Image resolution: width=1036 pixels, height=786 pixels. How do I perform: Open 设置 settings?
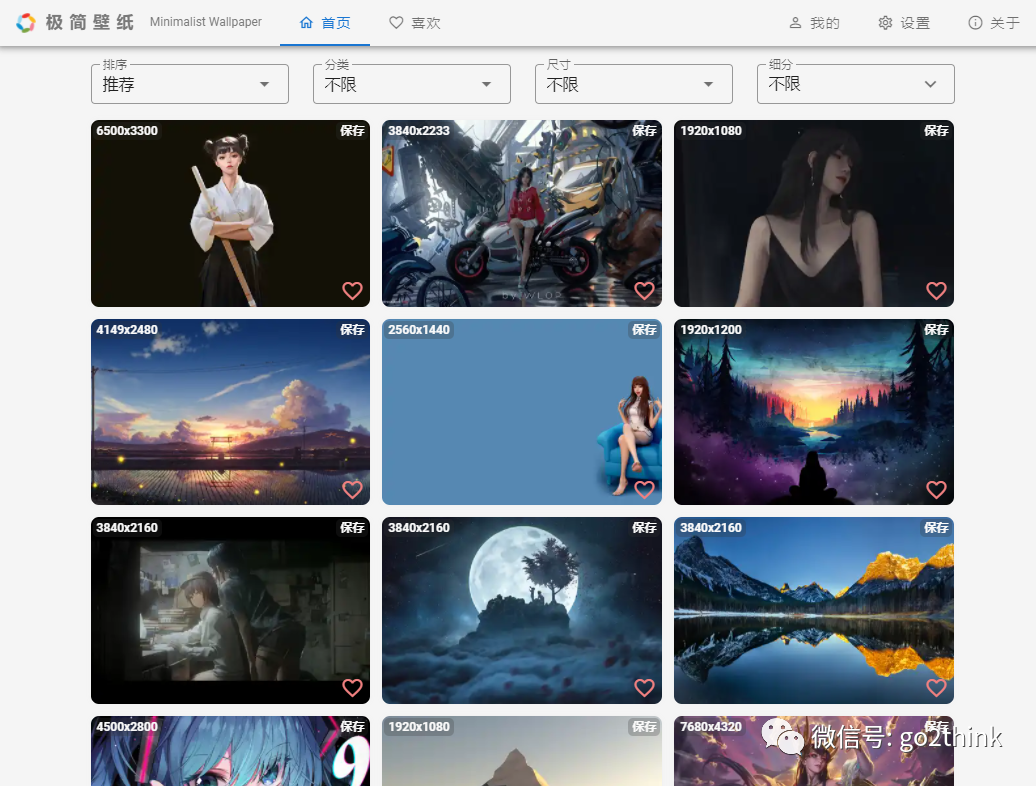[x=904, y=23]
